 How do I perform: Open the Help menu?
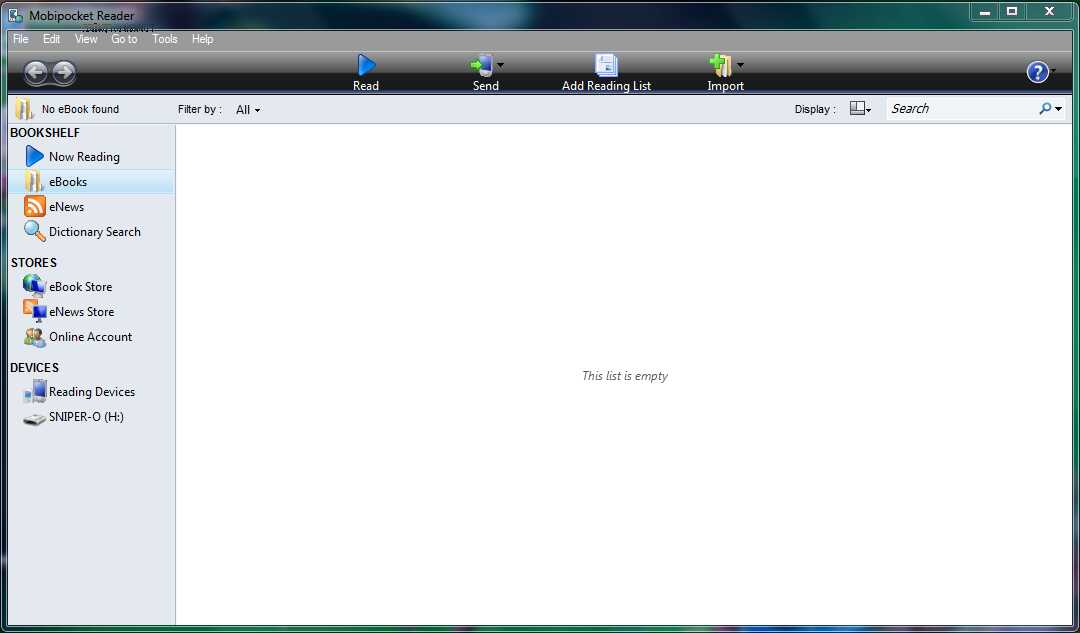click(202, 39)
